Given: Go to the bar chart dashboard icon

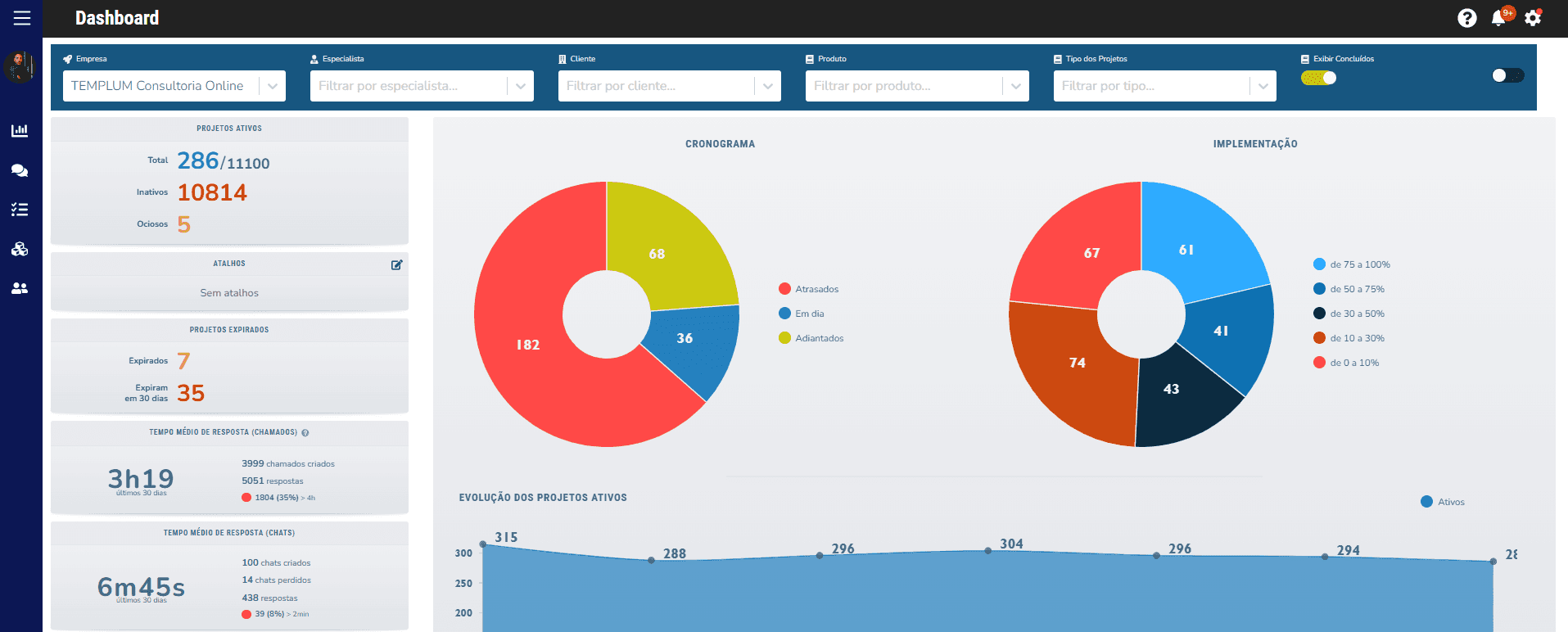Looking at the screenshot, I should tap(20, 130).
